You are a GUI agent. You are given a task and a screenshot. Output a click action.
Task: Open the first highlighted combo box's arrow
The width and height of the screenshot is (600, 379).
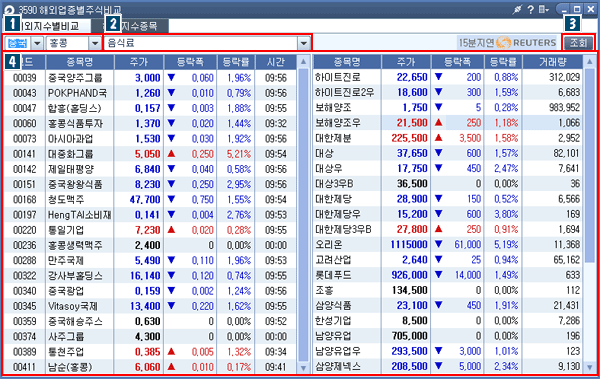[x=37, y=43]
